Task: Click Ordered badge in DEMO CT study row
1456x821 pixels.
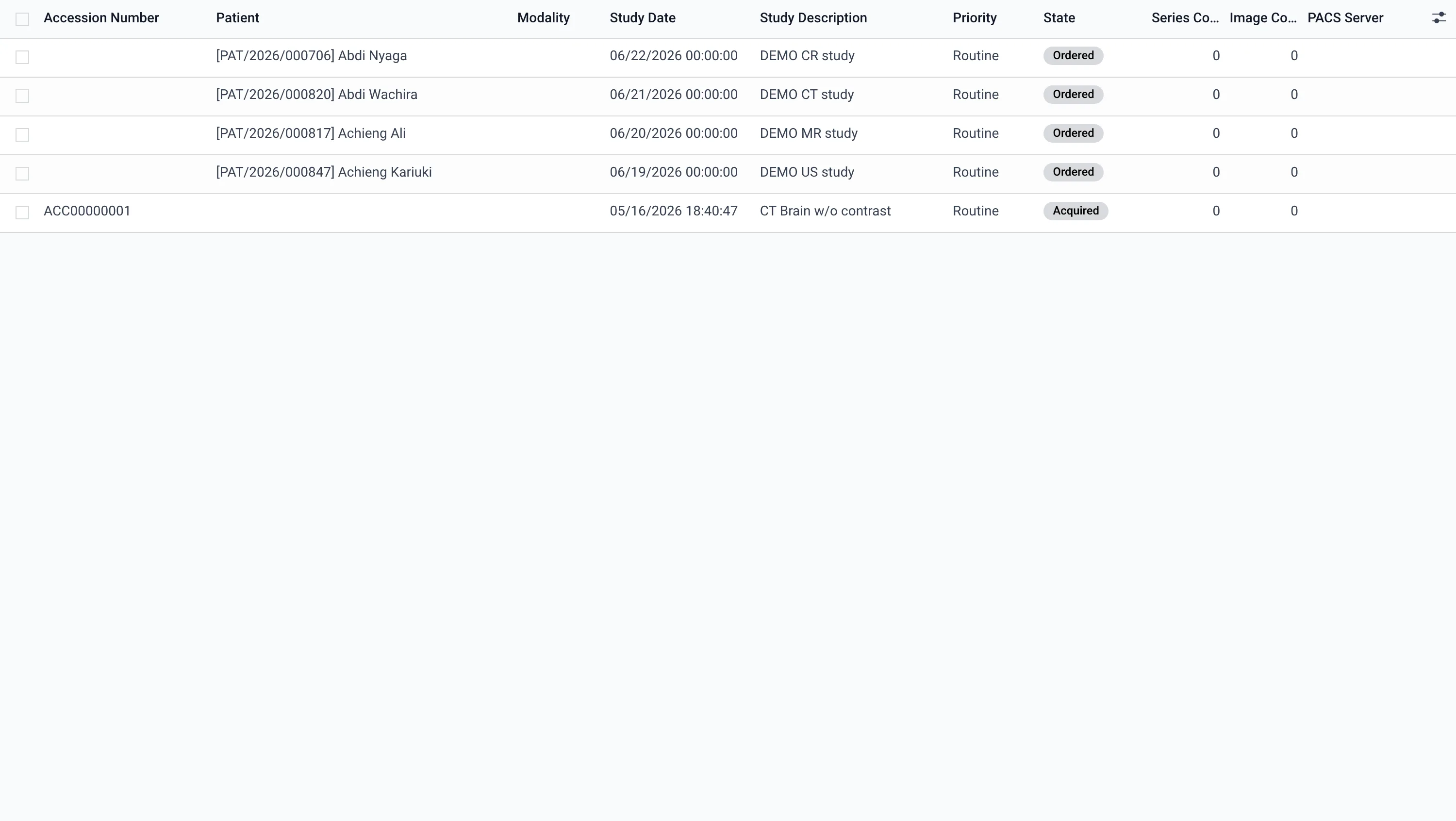Action: click(x=1073, y=94)
